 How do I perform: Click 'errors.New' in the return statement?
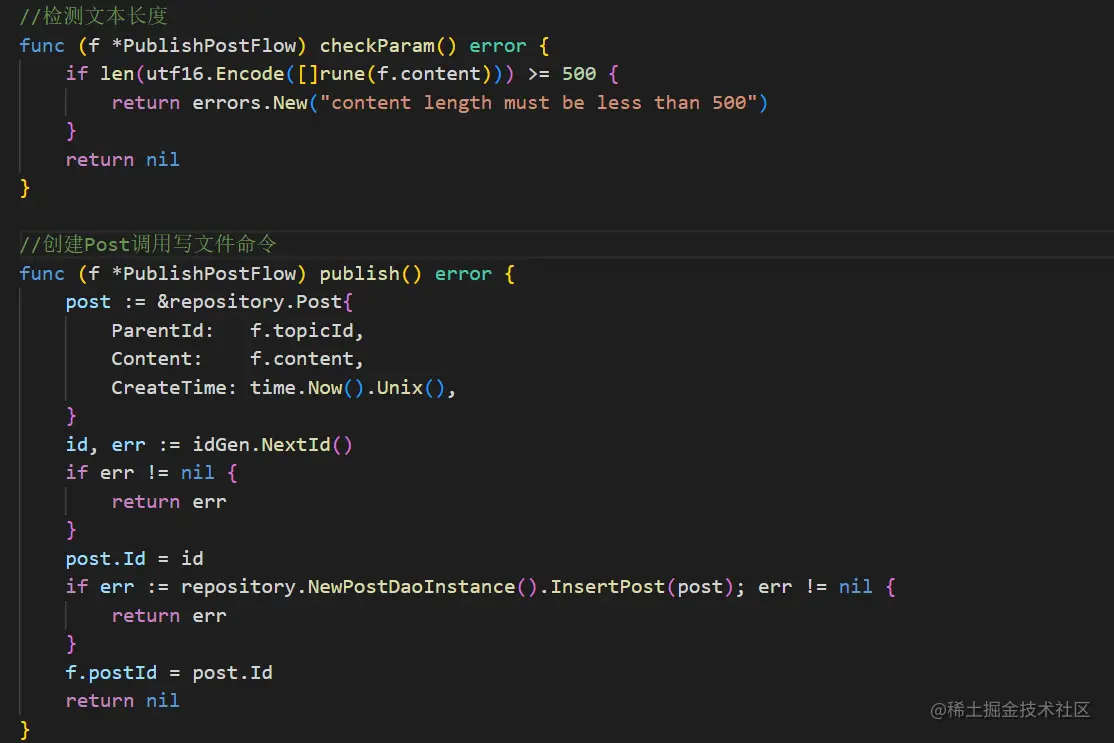pyautogui.click(x=250, y=103)
